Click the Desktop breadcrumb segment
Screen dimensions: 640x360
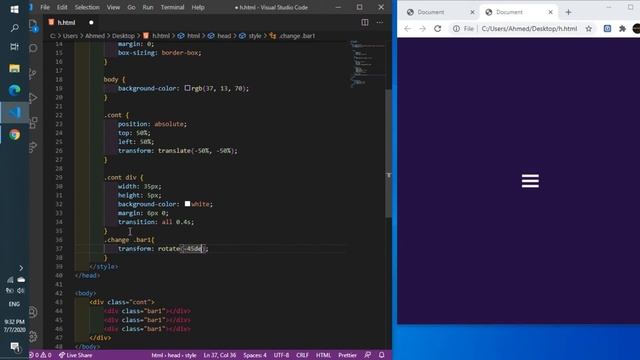[x=123, y=36]
